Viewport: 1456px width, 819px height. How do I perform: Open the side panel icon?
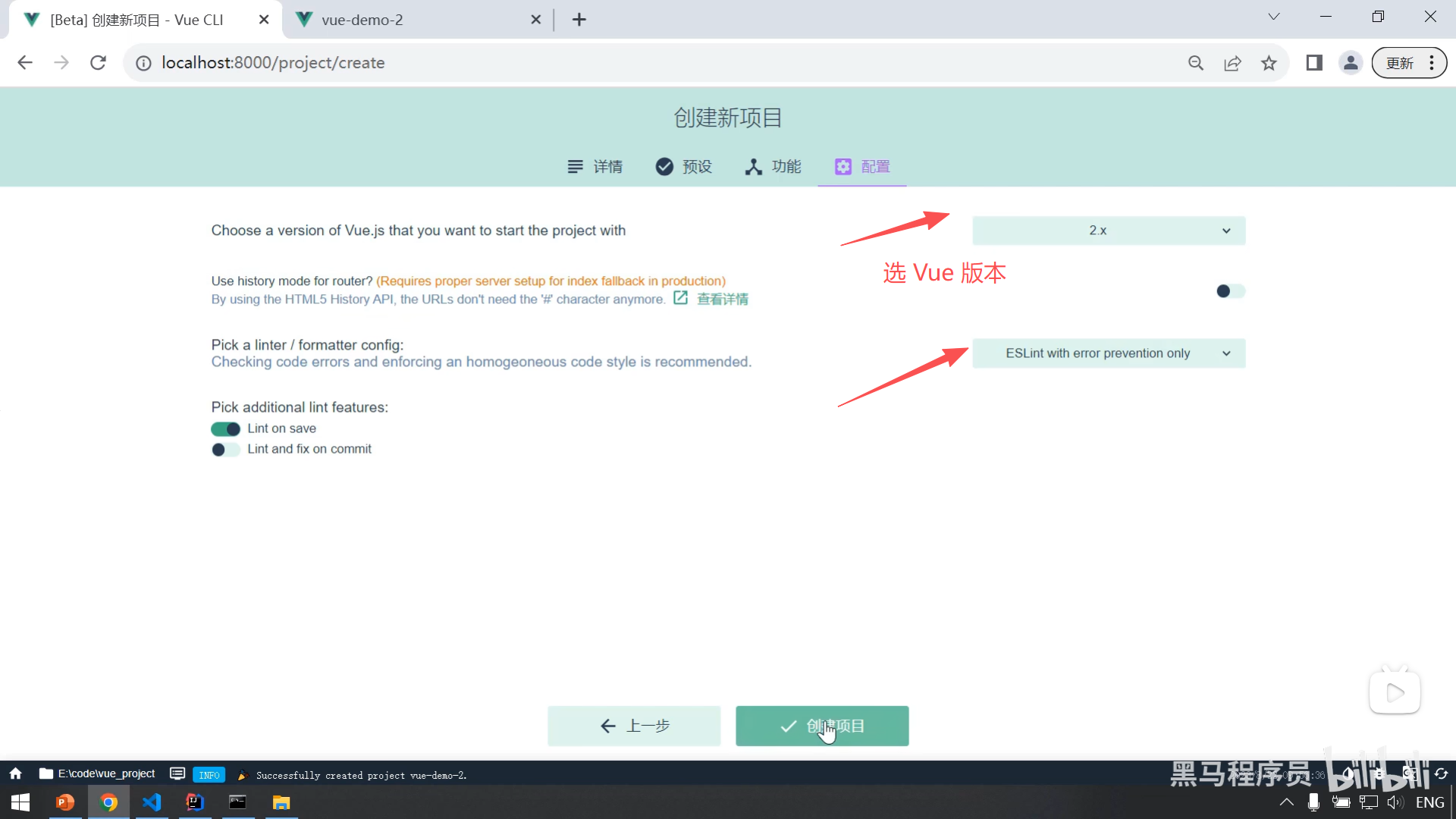(x=1314, y=63)
